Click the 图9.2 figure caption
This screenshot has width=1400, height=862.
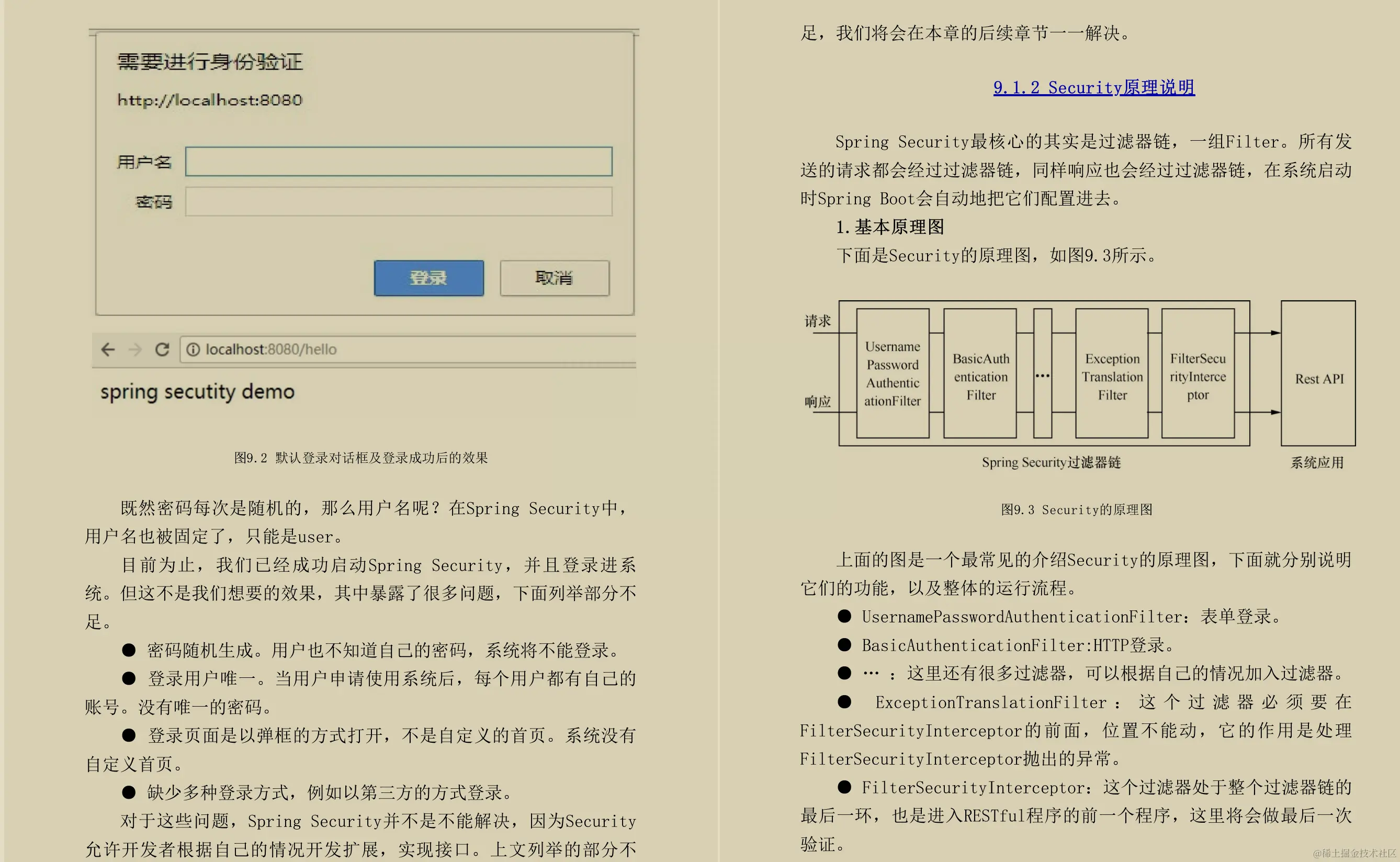click(x=361, y=458)
